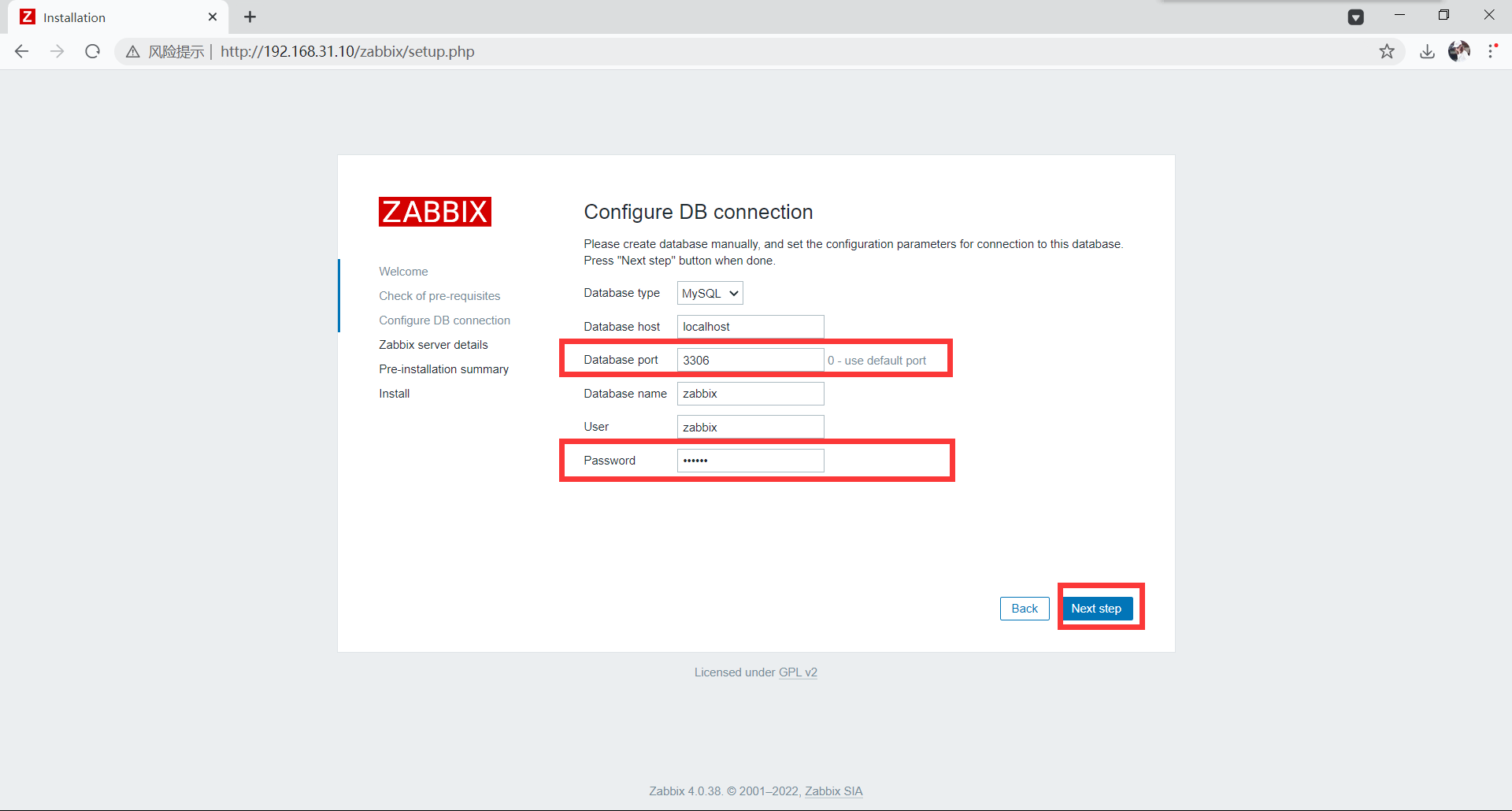The width and height of the screenshot is (1512, 811).
Task: Close the browser window
Action: (x=1489, y=15)
